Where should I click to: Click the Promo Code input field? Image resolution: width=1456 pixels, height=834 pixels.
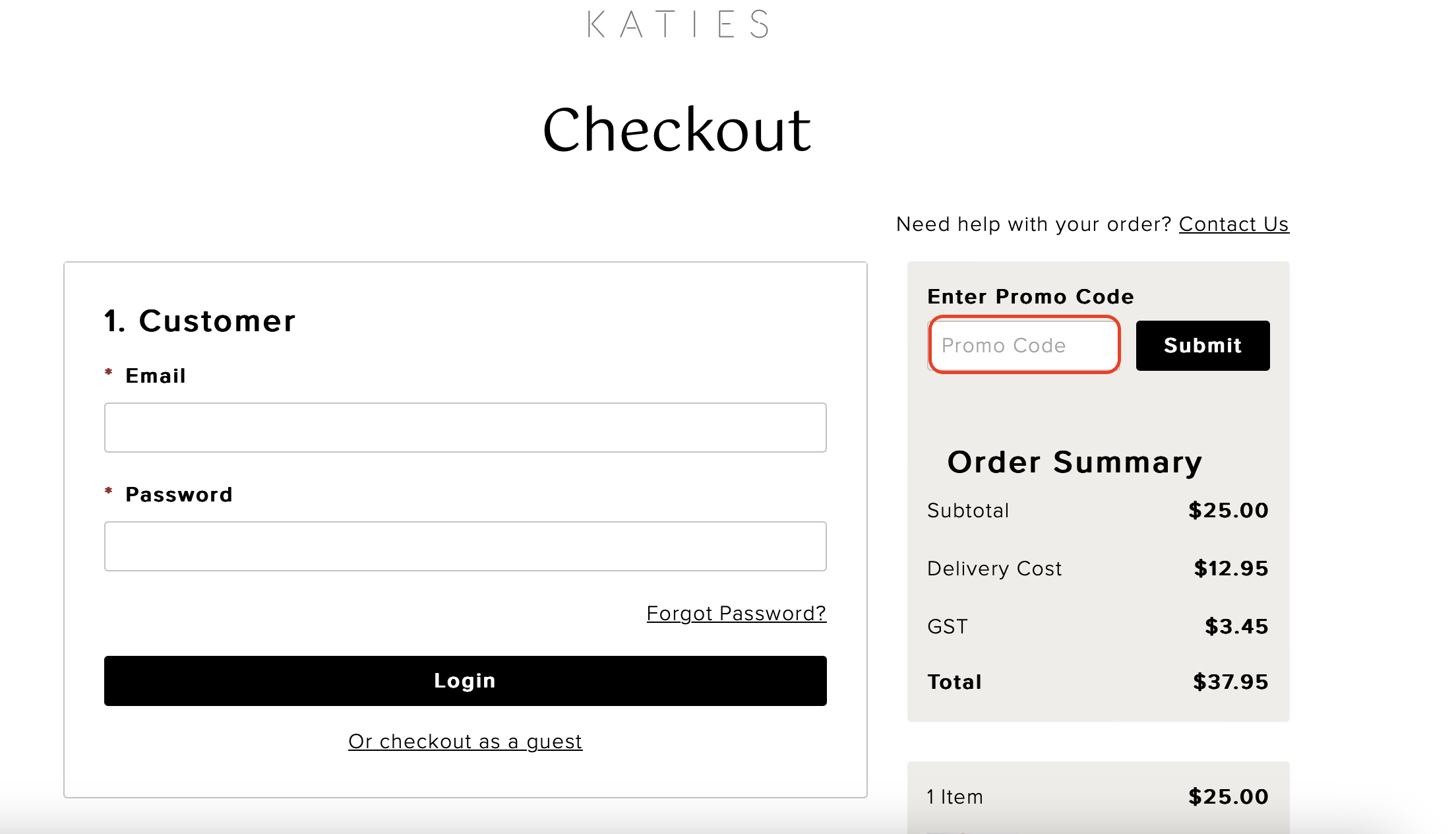(1023, 345)
